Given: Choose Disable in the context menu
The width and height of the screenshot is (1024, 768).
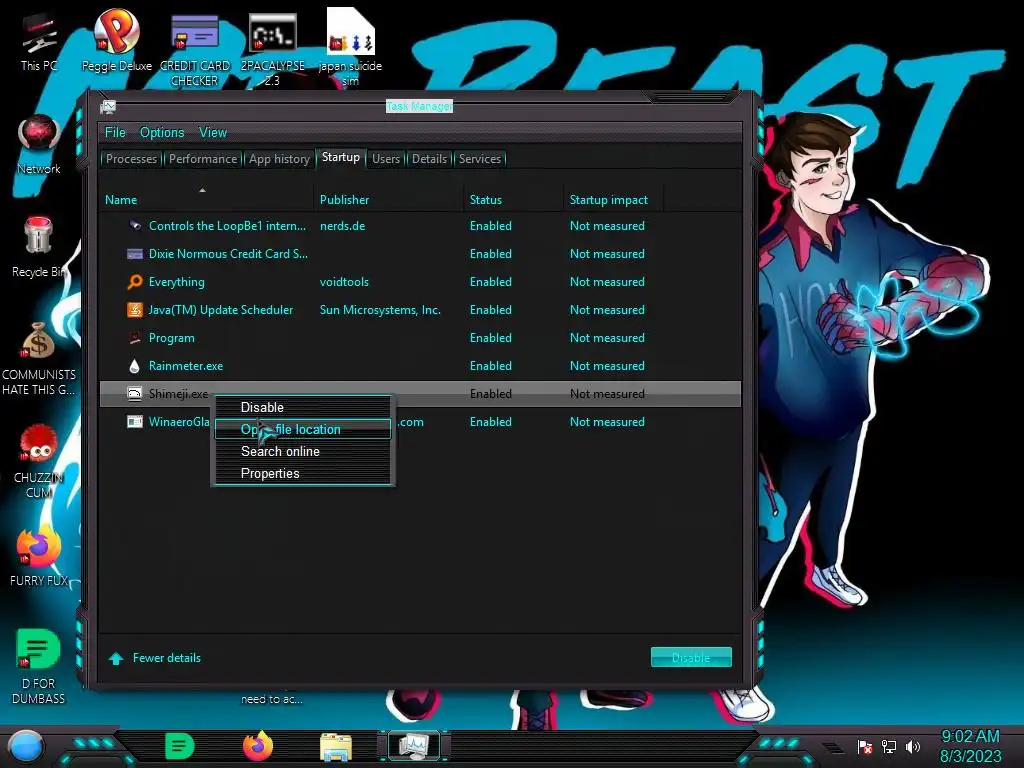Looking at the screenshot, I should click(x=303, y=408).
